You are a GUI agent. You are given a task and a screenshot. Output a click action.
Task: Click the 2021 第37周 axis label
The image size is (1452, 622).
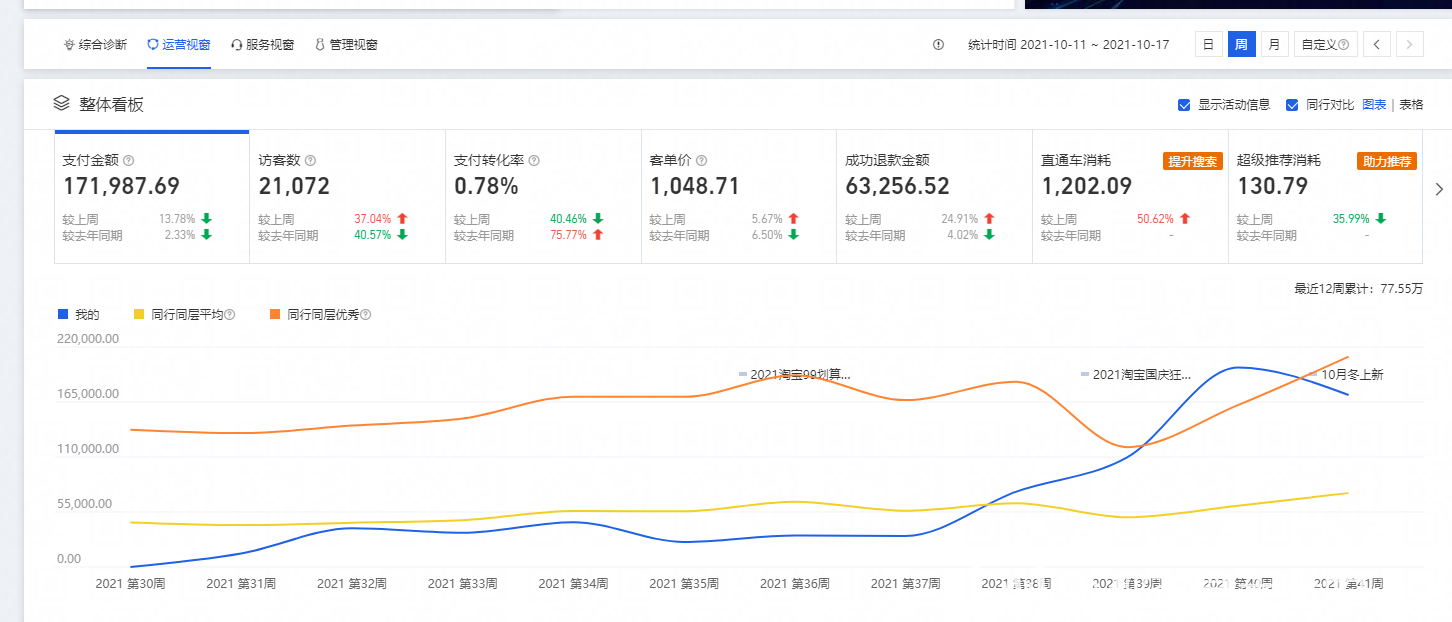905,583
